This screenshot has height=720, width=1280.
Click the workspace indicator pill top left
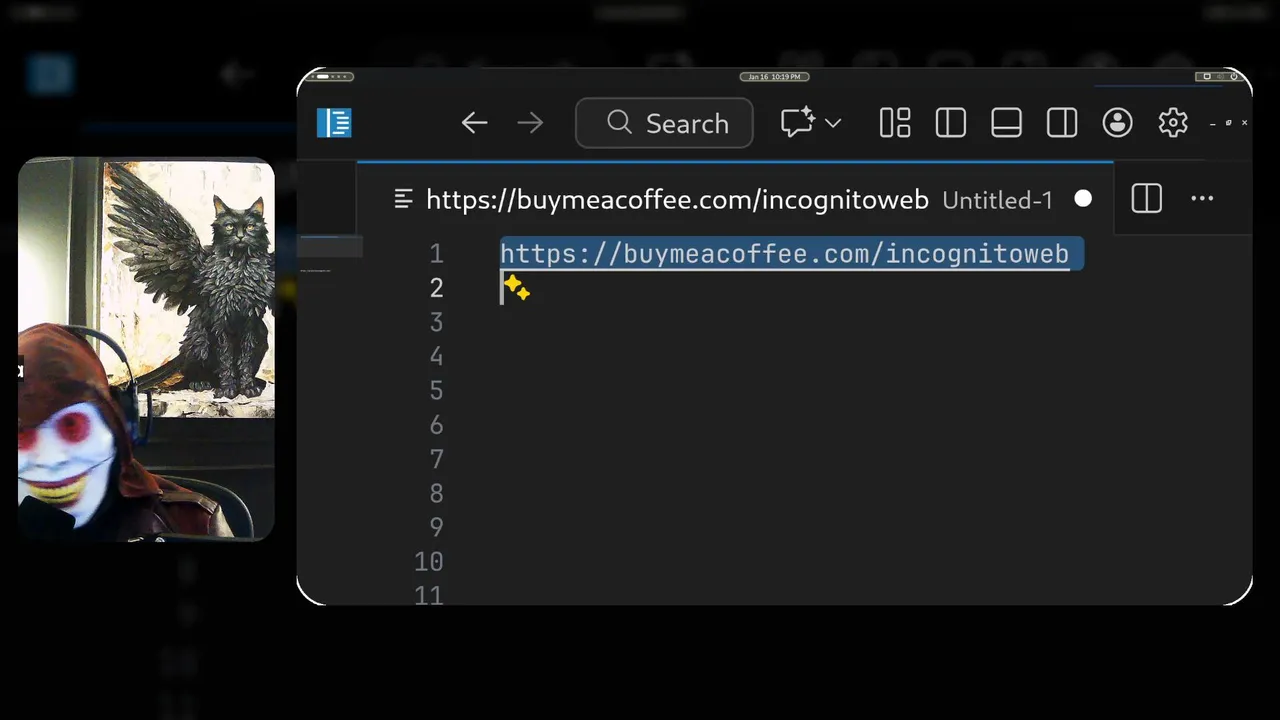[328, 77]
